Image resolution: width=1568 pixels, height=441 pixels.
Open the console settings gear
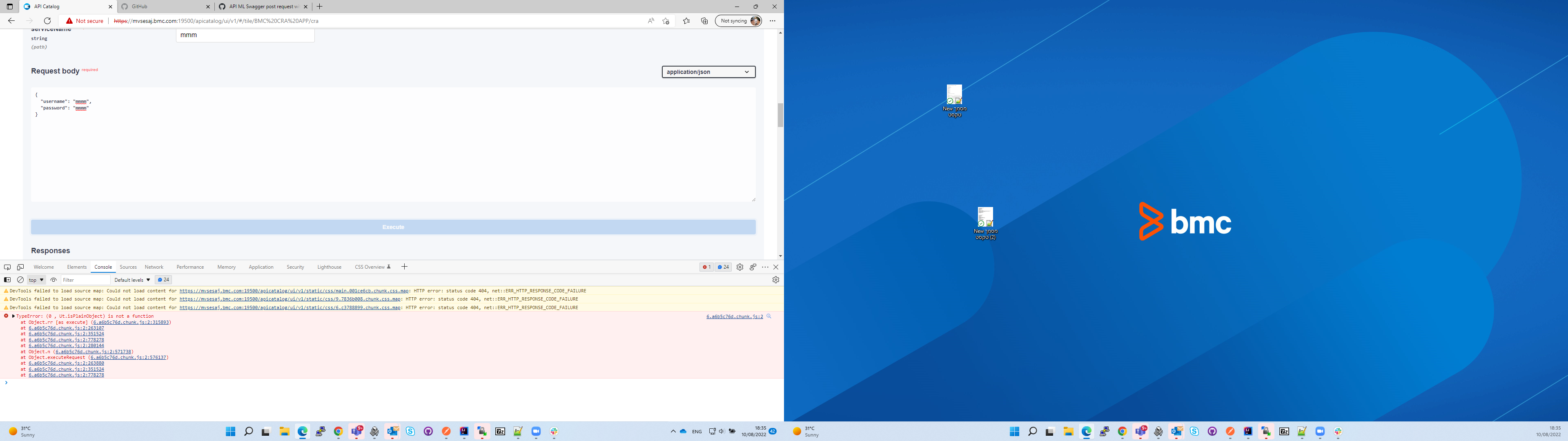click(775, 280)
